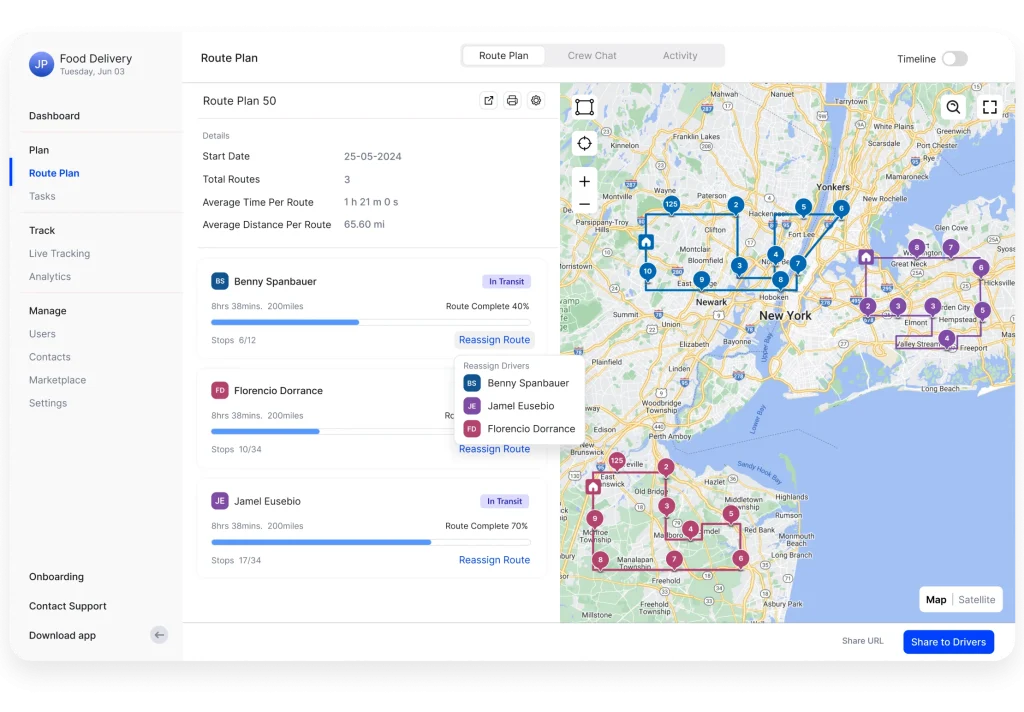Toggle the Timeline switch

(x=955, y=59)
